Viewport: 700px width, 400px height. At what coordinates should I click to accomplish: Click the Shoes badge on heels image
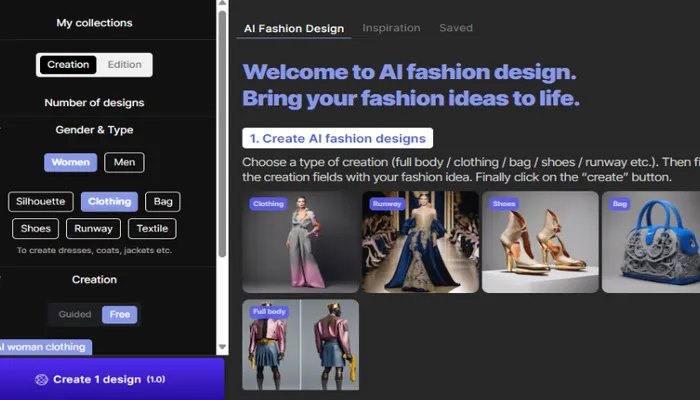505,204
